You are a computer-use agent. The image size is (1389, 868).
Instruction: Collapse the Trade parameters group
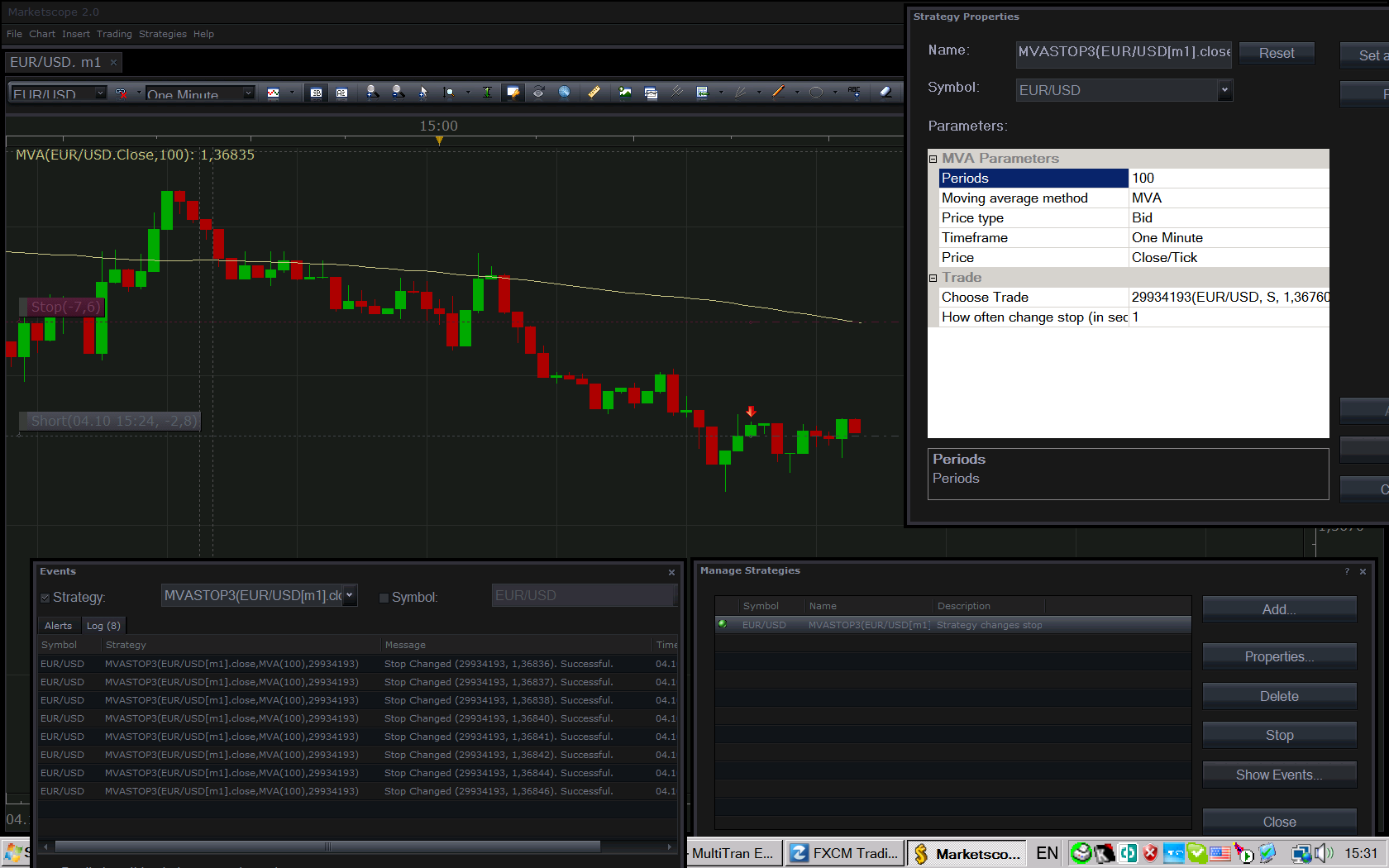point(933,278)
